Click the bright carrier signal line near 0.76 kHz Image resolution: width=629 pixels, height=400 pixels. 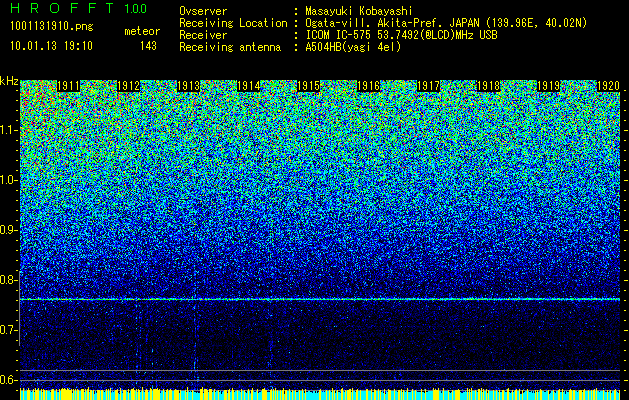[x=320, y=299]
